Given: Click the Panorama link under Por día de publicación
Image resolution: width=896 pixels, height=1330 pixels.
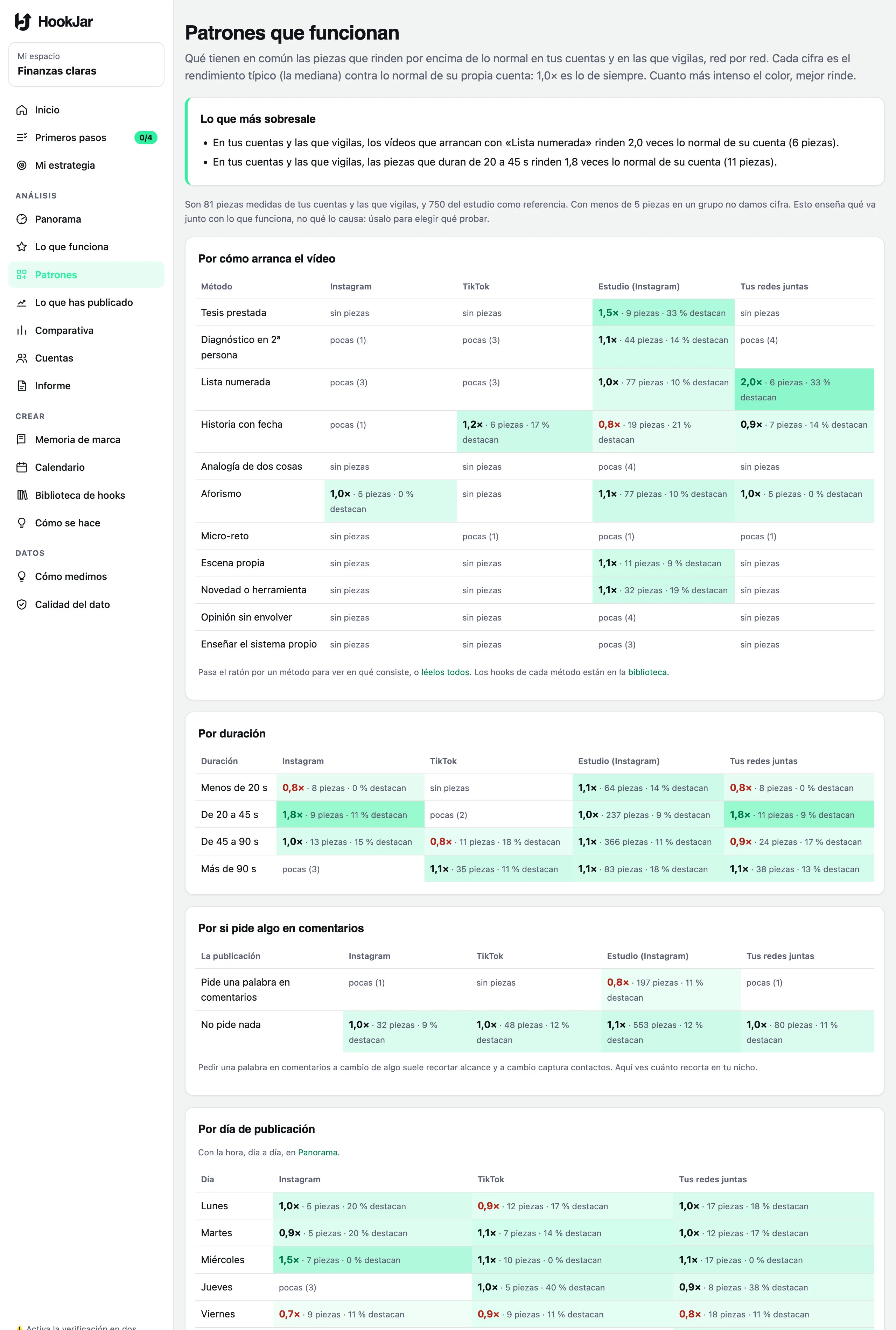Looking at the screenshot, I should pyautogui.click(x=318, y=1152).
